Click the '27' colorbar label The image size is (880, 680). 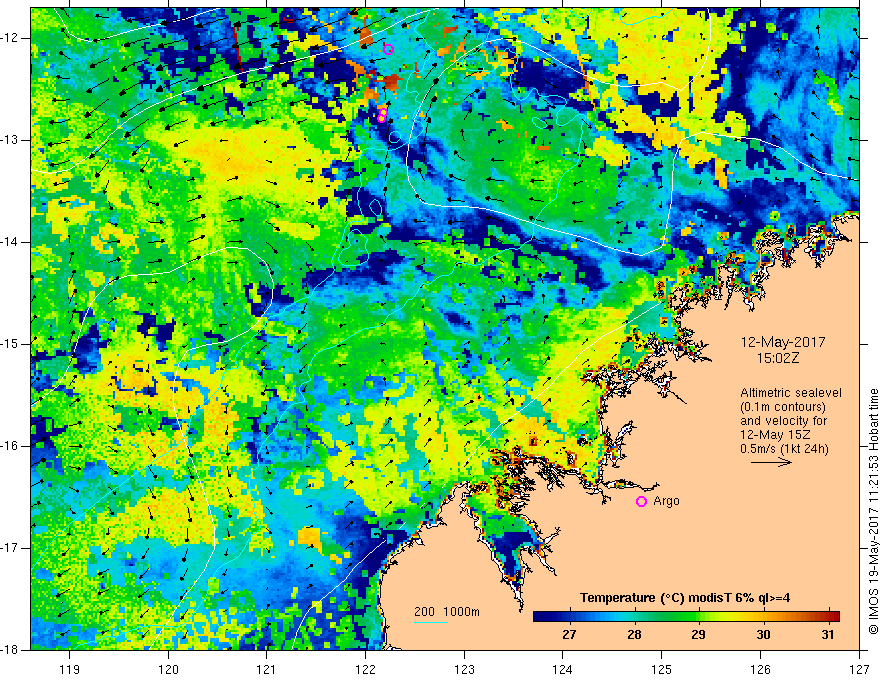(569, 635)
